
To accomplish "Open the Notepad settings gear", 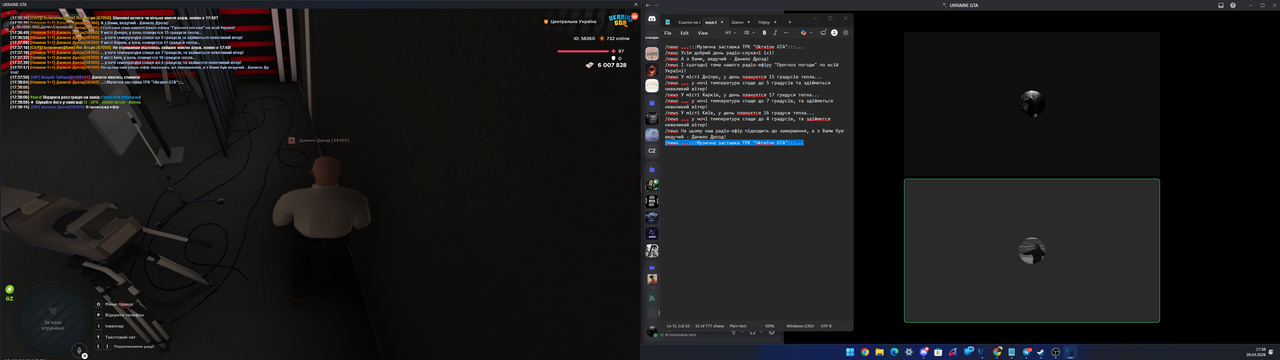I will (x=846, y=33).
